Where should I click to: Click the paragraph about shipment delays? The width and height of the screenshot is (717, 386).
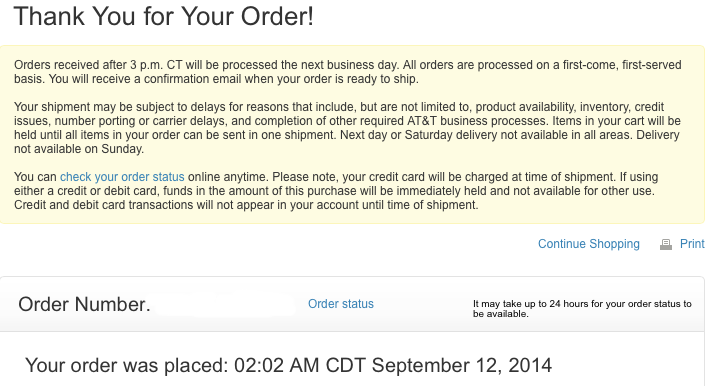[x=348, y=128]
